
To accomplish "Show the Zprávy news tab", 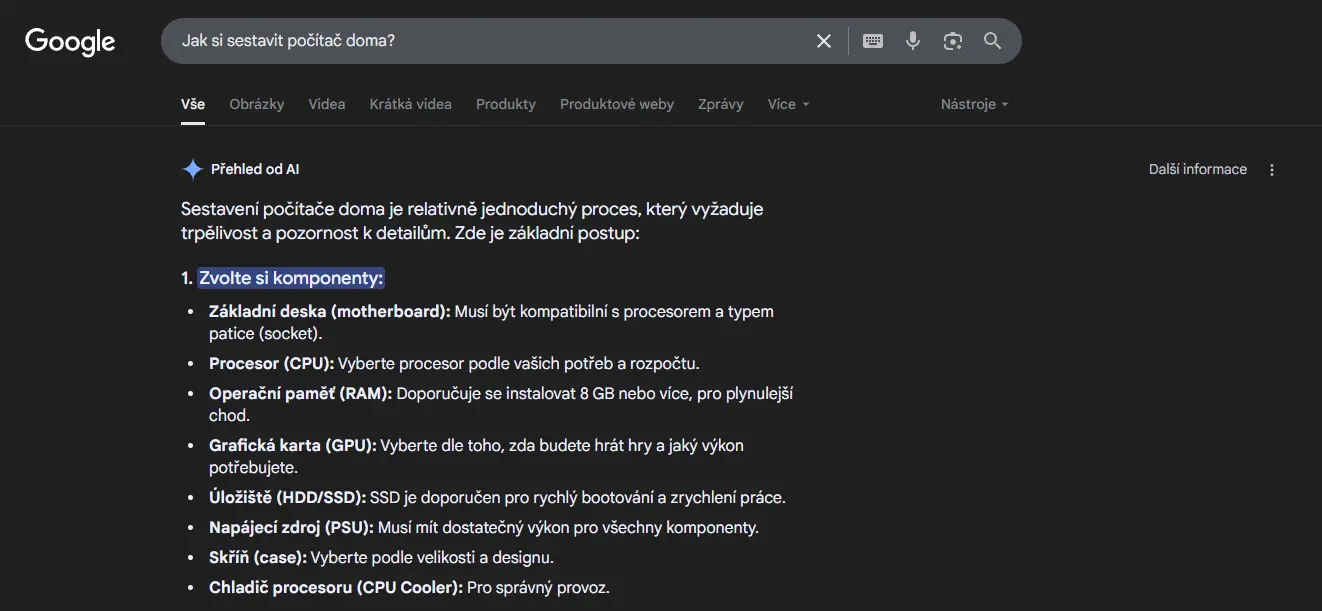I will point(720,104).
